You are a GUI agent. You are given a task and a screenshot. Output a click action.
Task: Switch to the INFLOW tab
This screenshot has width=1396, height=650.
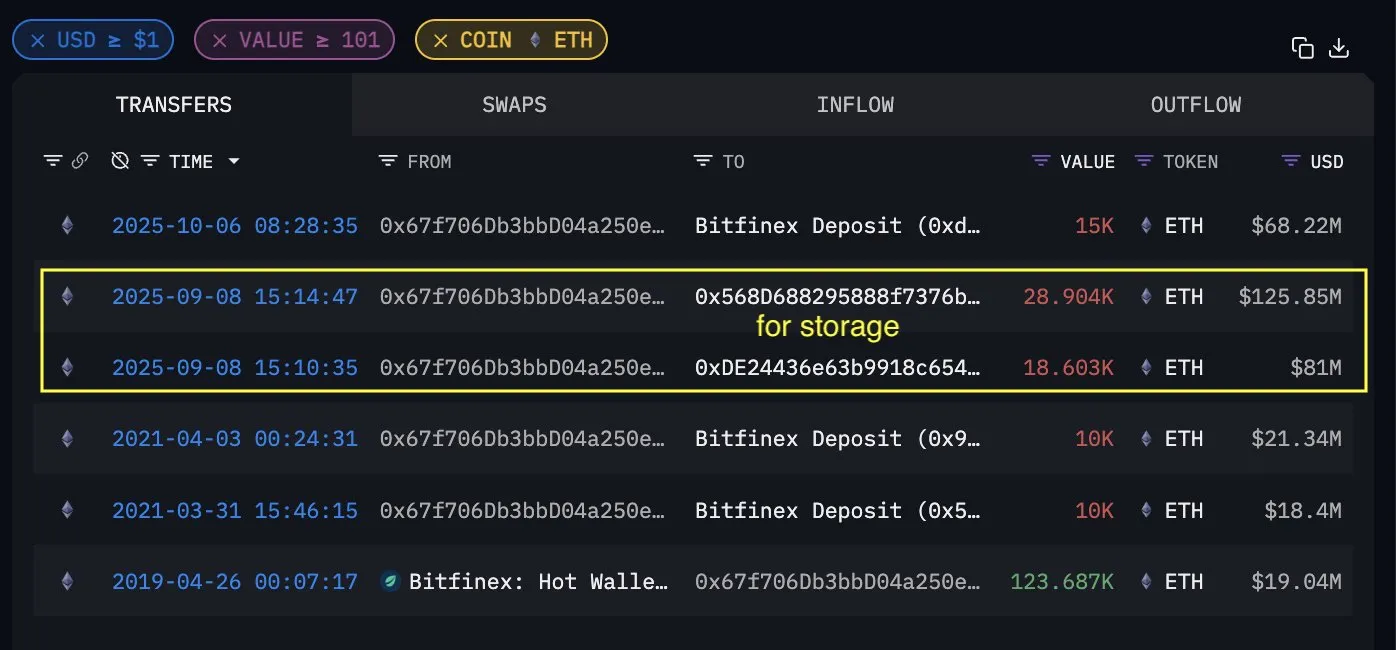(855, 105)
